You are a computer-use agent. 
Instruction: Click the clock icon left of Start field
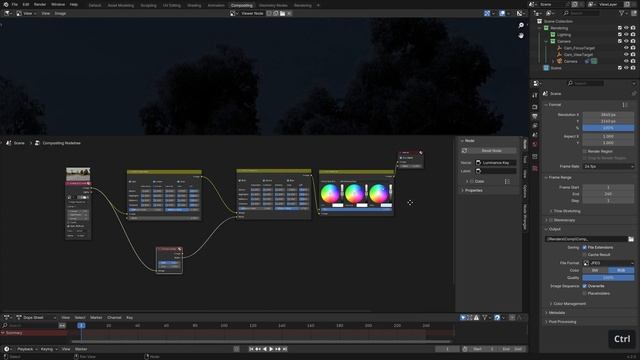point(465,349)
